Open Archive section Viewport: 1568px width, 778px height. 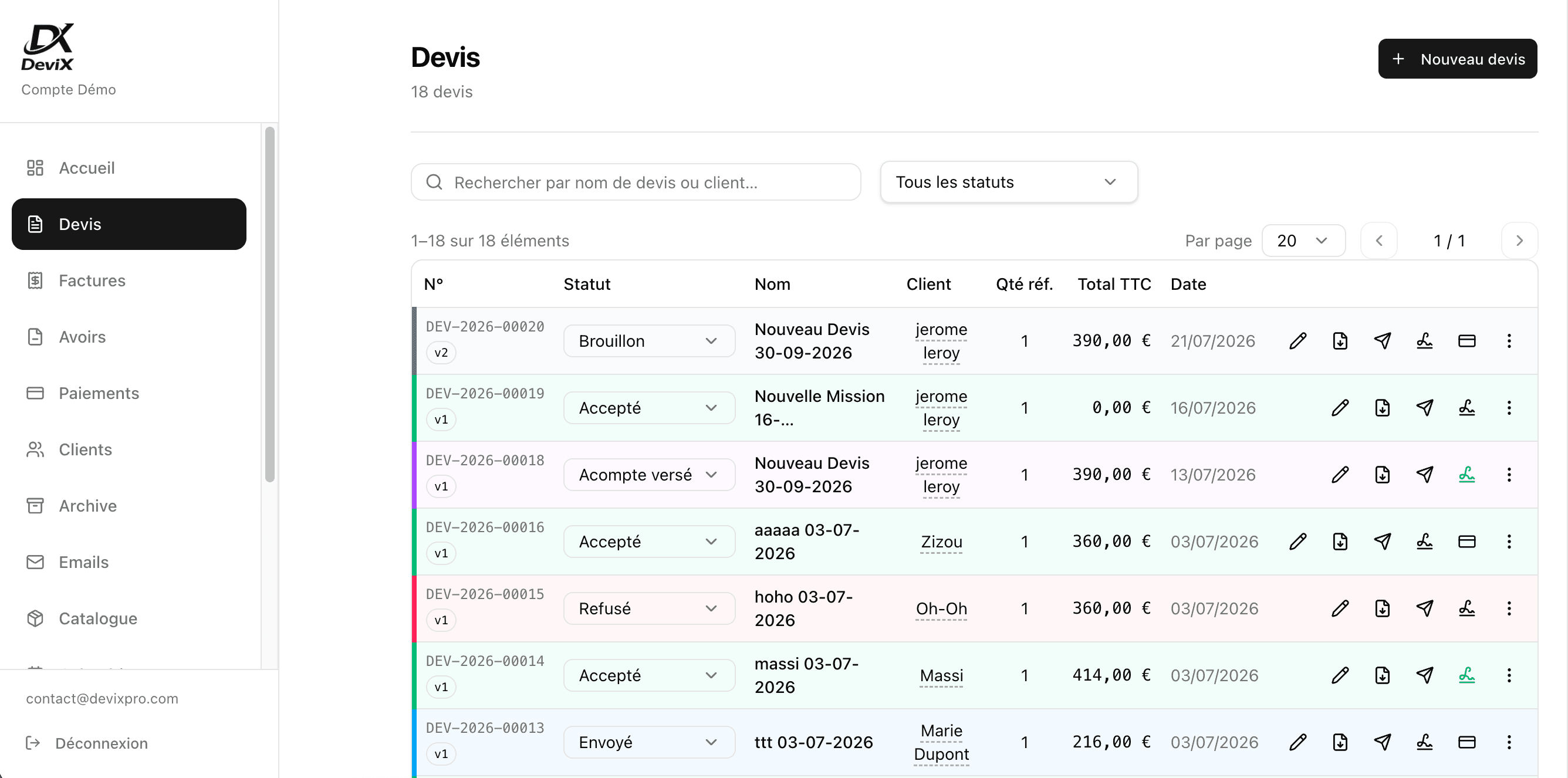(x=129, y=506)
